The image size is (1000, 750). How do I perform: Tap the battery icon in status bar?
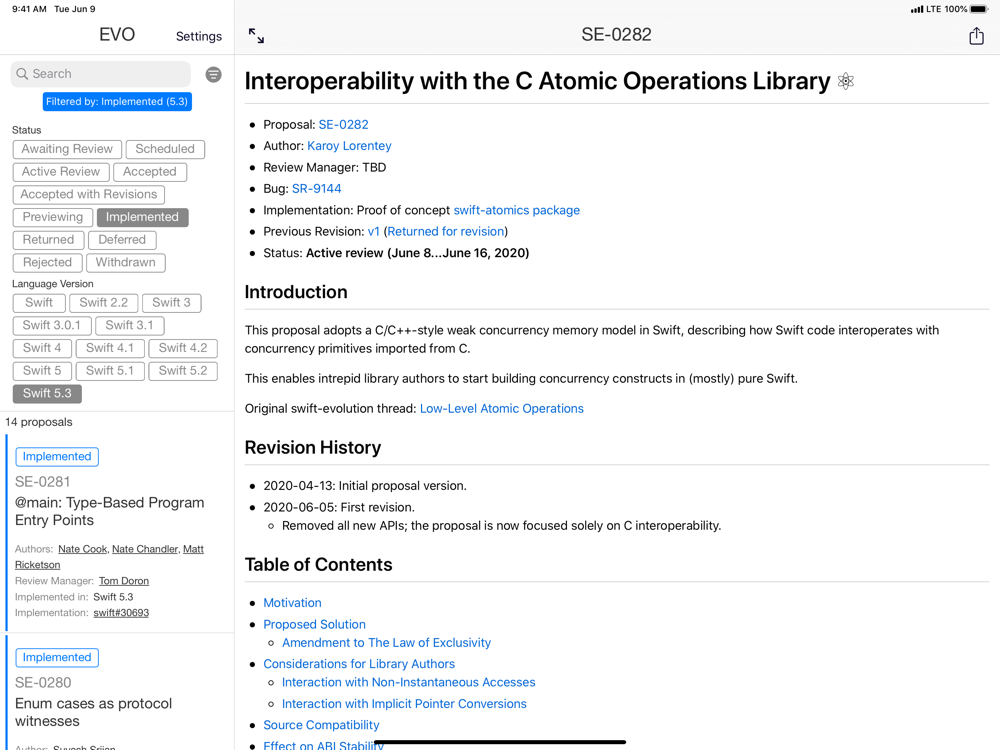tap(979, 9)
